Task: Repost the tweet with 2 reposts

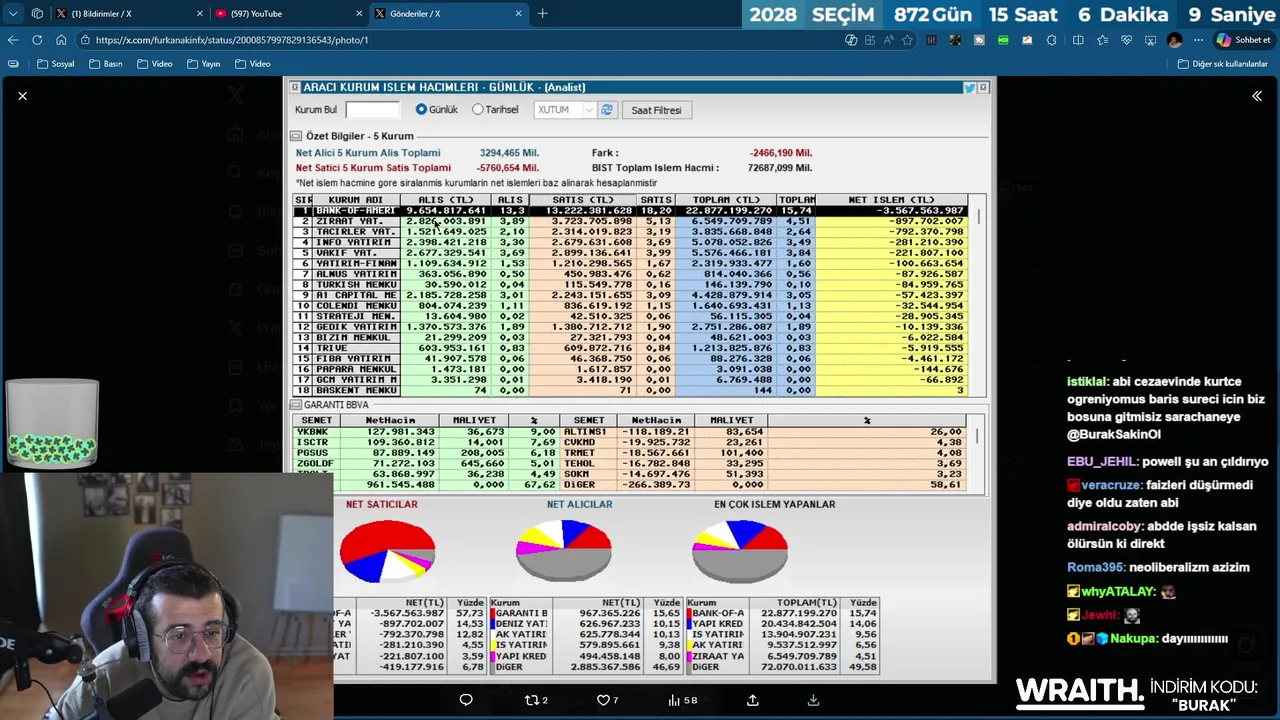Action: click(537, 700)
